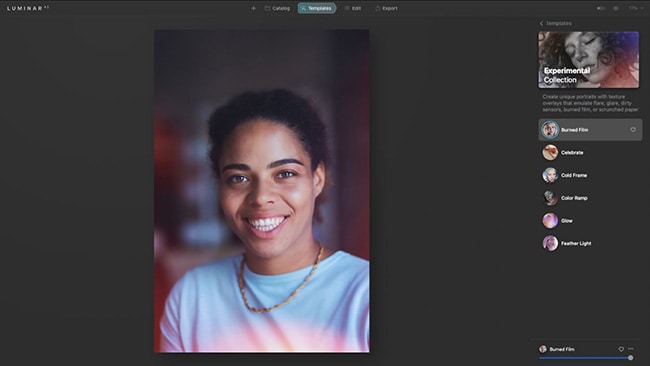Switch to the Edit tab
The width and height of the screenshot is (650, 366).
(x=352, y=8)
